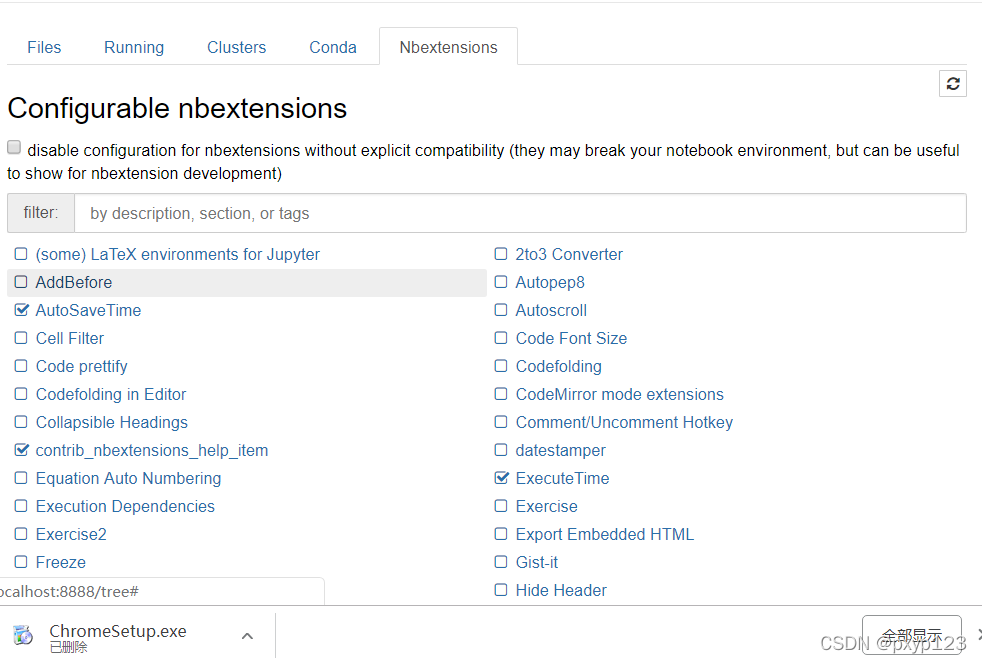
Task: Select the 2to3 Converter extension
Action: tap(569, 254)
